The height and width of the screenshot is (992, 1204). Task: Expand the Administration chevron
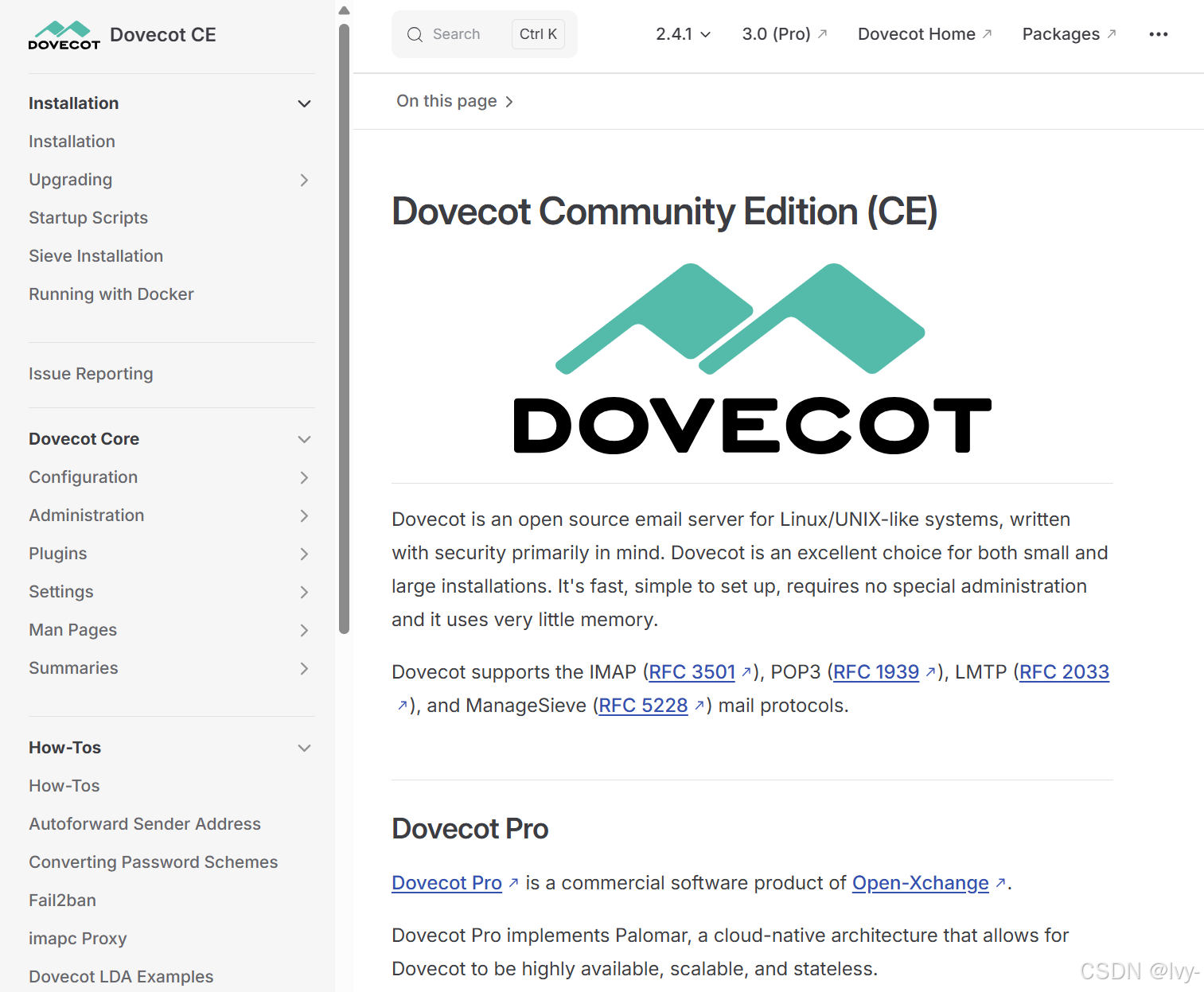click(304, 515)
